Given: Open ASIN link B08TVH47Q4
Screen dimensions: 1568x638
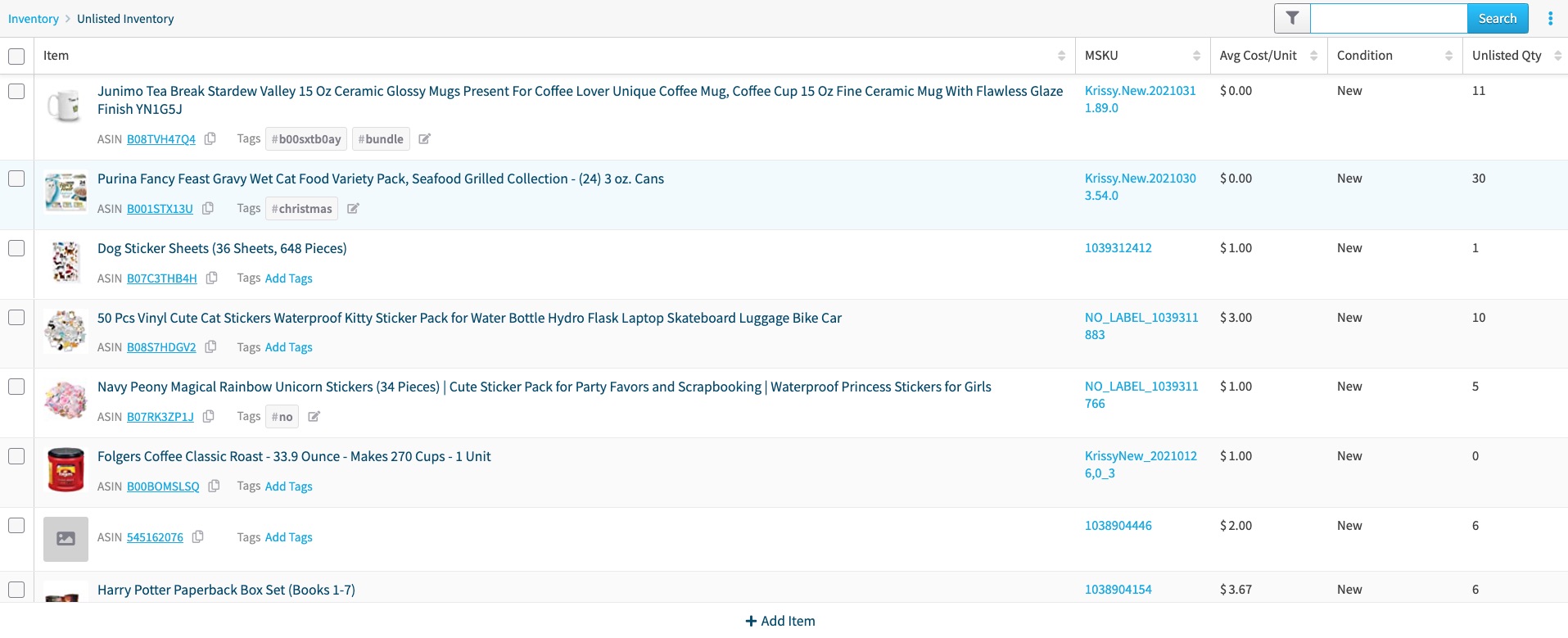Looking at the screenshot, I should (x=161, y=139).
